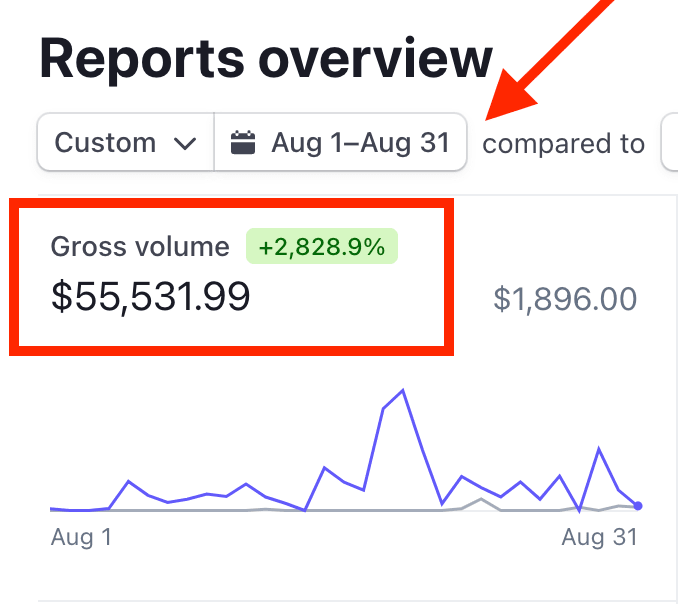Image resolution: width=678 pixels, height=604 pixels.
Task: Click the Aug 31 axis label
Action: pos(598,538)
